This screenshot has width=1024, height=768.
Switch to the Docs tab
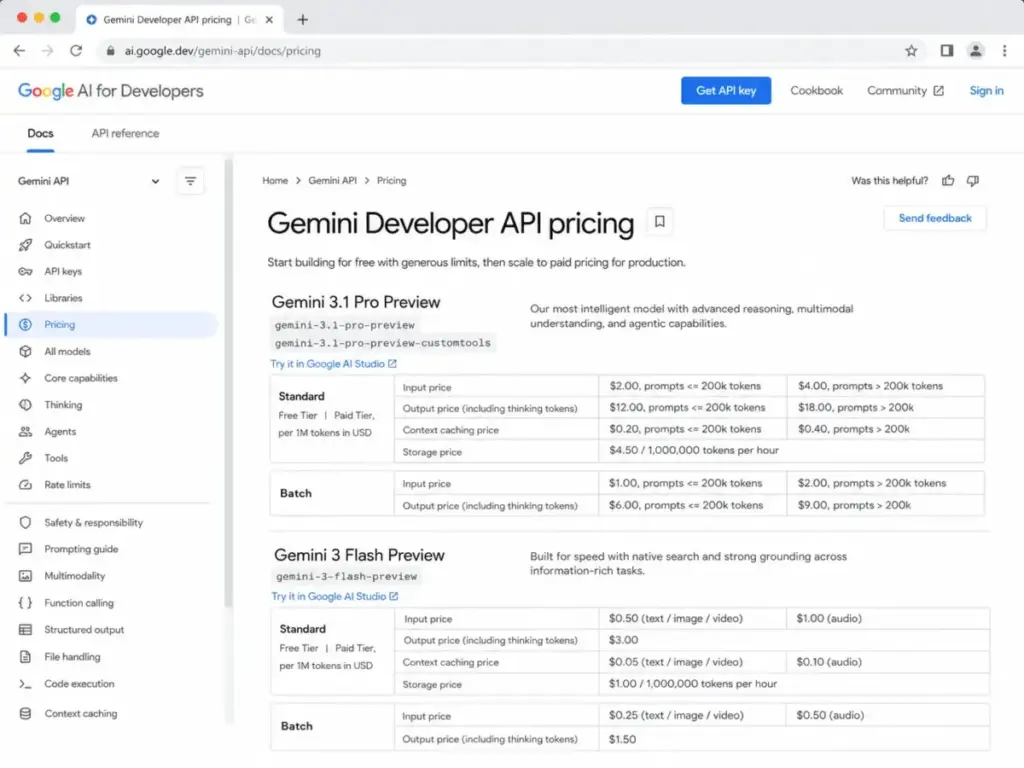pos(40,133)
